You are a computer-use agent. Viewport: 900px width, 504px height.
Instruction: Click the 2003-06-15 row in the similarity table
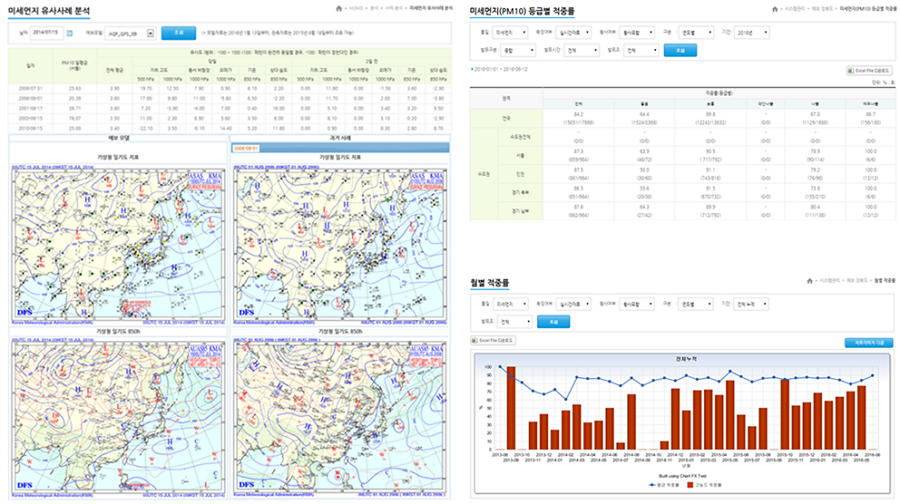click(230, 118)
